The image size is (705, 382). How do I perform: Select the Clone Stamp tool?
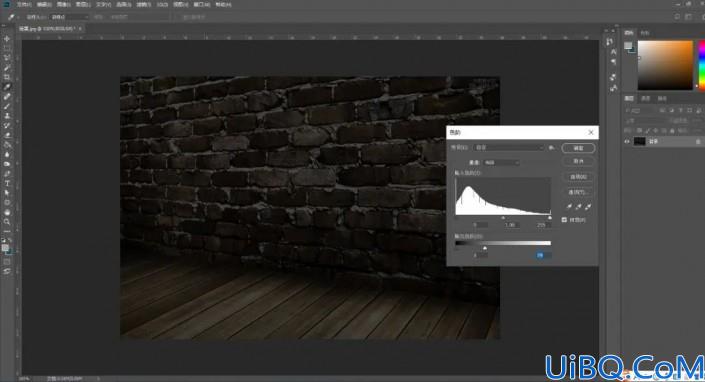click(7, 116)
